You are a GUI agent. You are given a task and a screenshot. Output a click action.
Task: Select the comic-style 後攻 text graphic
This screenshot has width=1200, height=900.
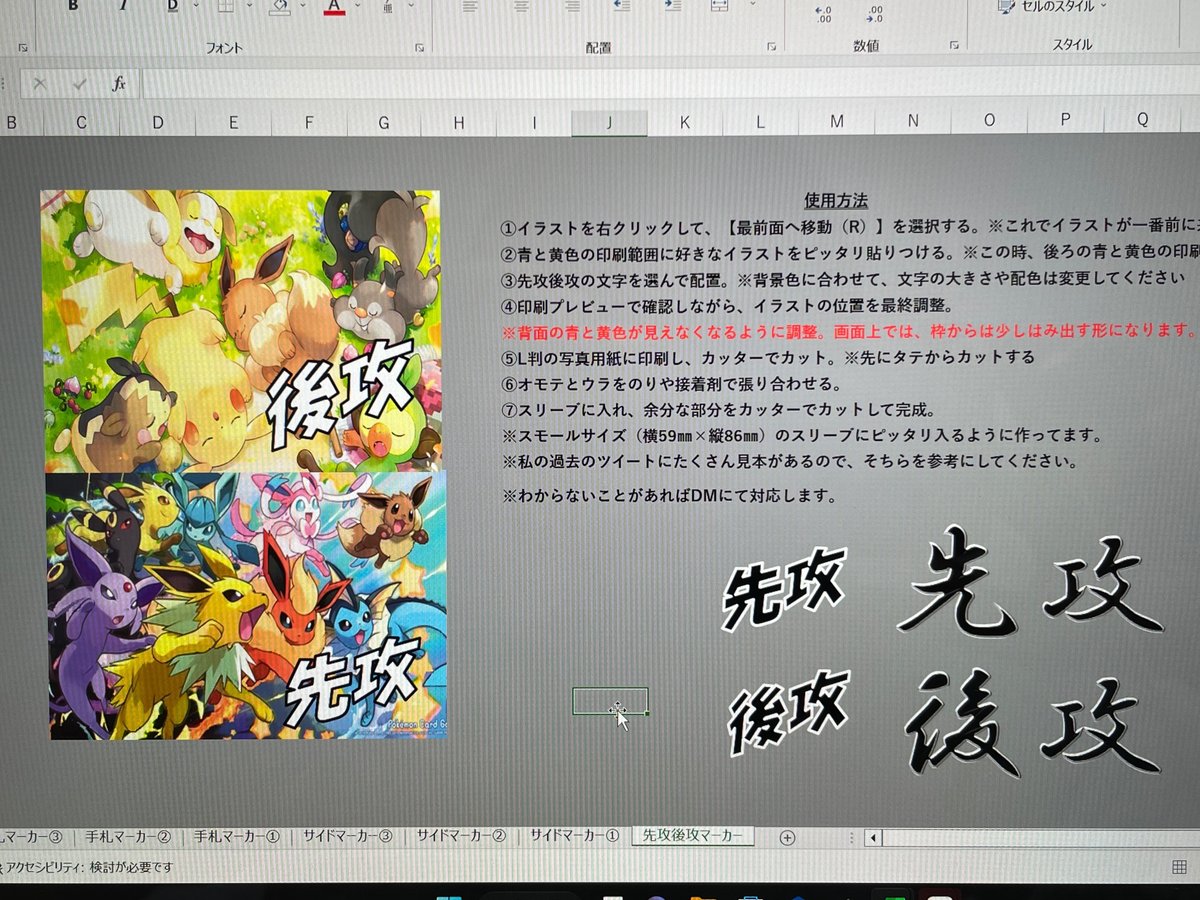(789, 712)
